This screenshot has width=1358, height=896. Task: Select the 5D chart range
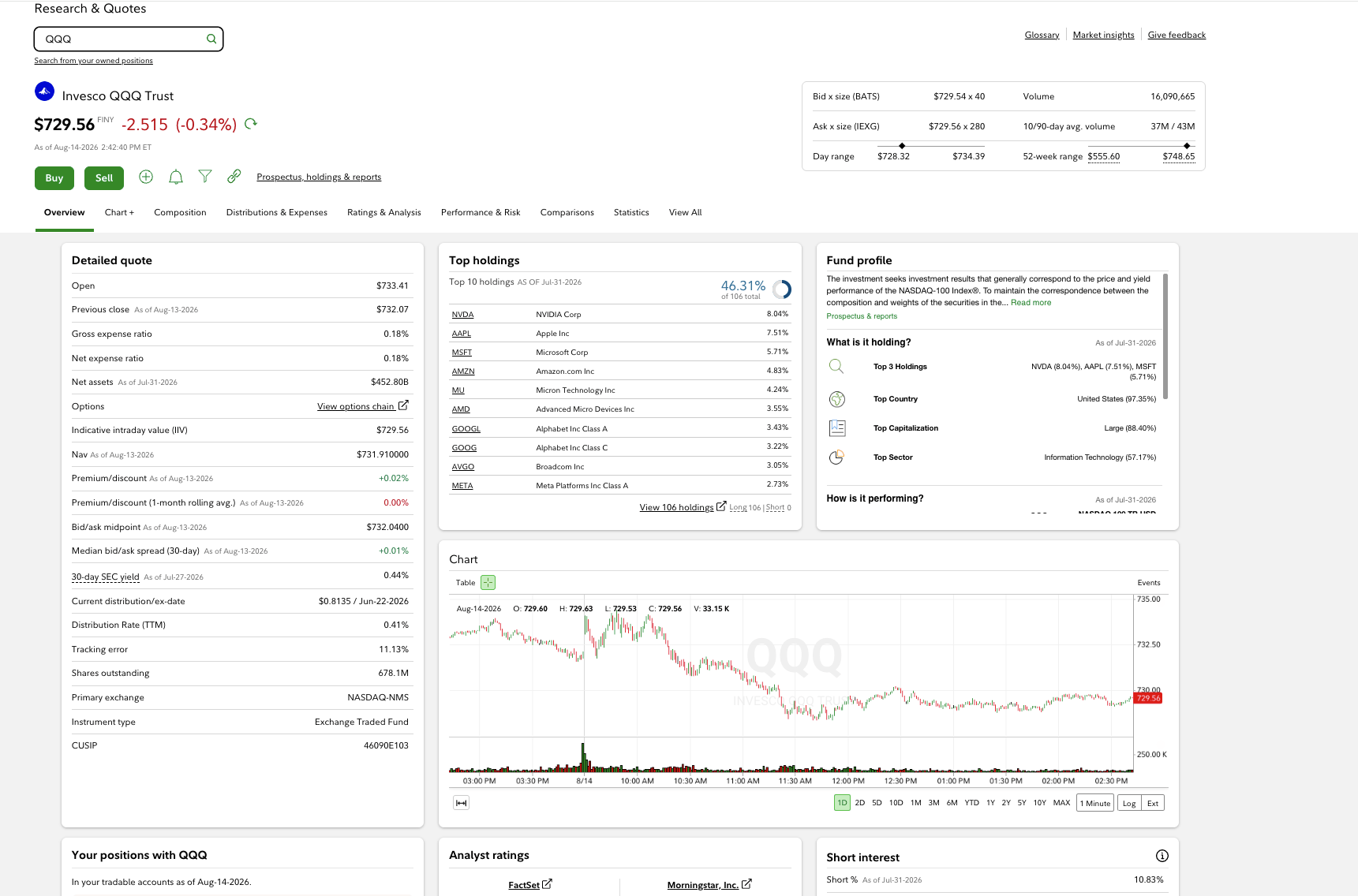877,803
